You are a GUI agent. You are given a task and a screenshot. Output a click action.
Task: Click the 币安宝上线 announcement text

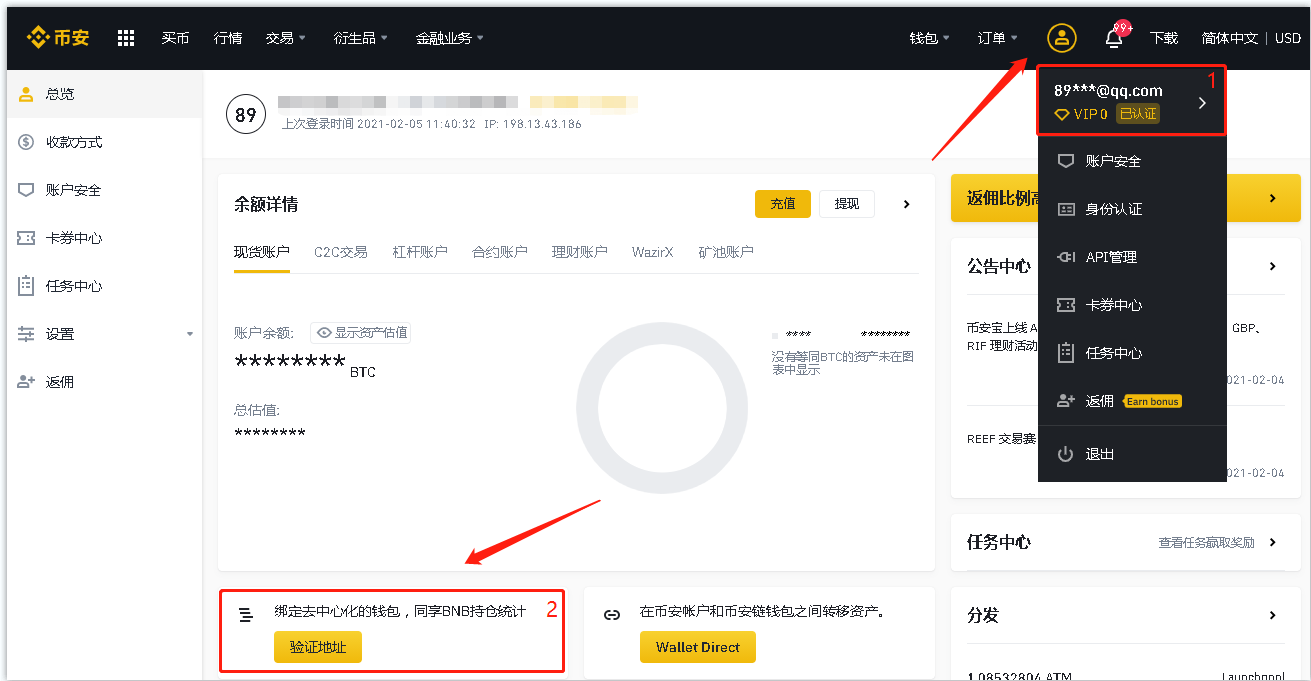[1004, 338]
